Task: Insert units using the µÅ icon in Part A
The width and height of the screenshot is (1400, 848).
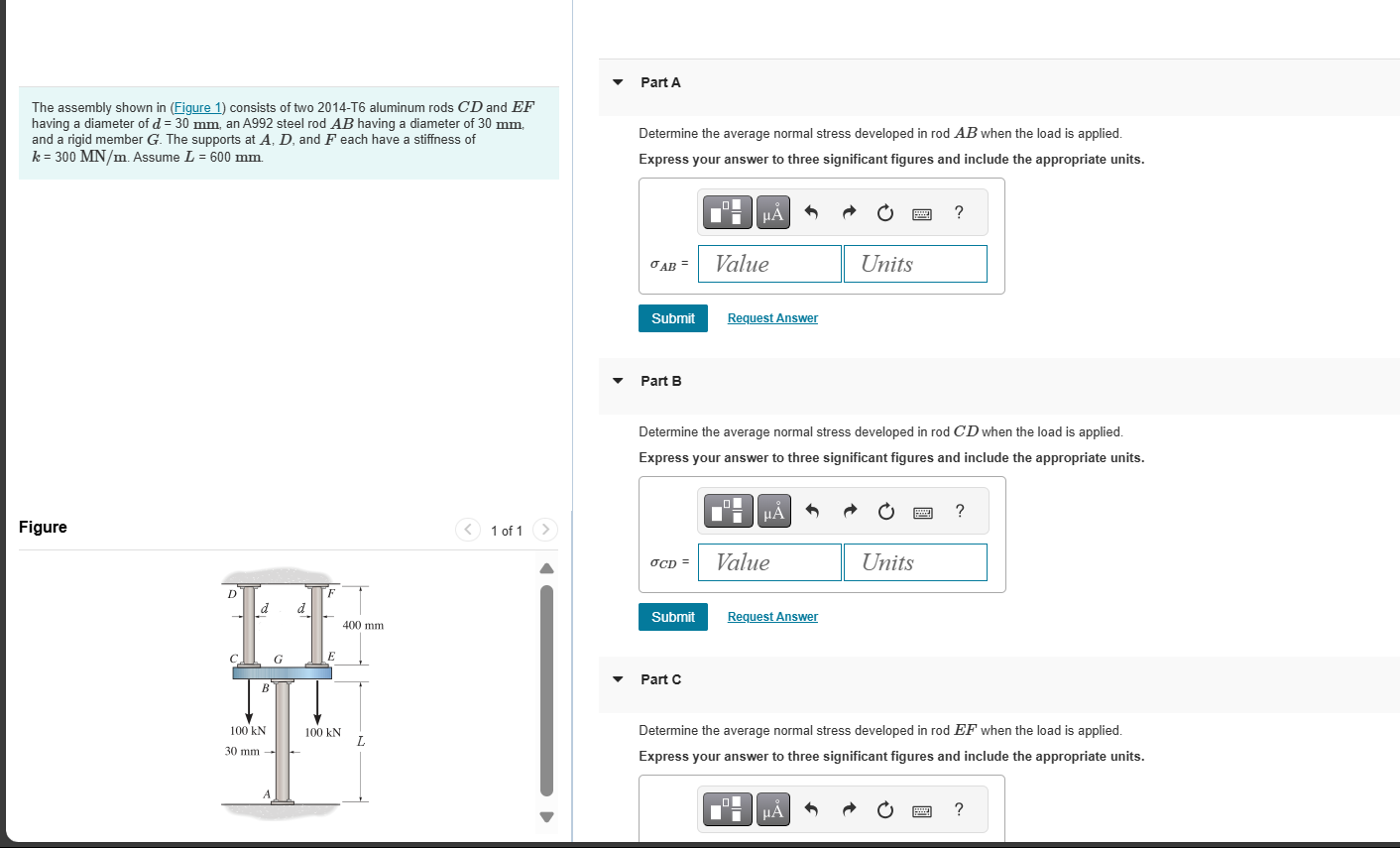Action: [772, 211]
